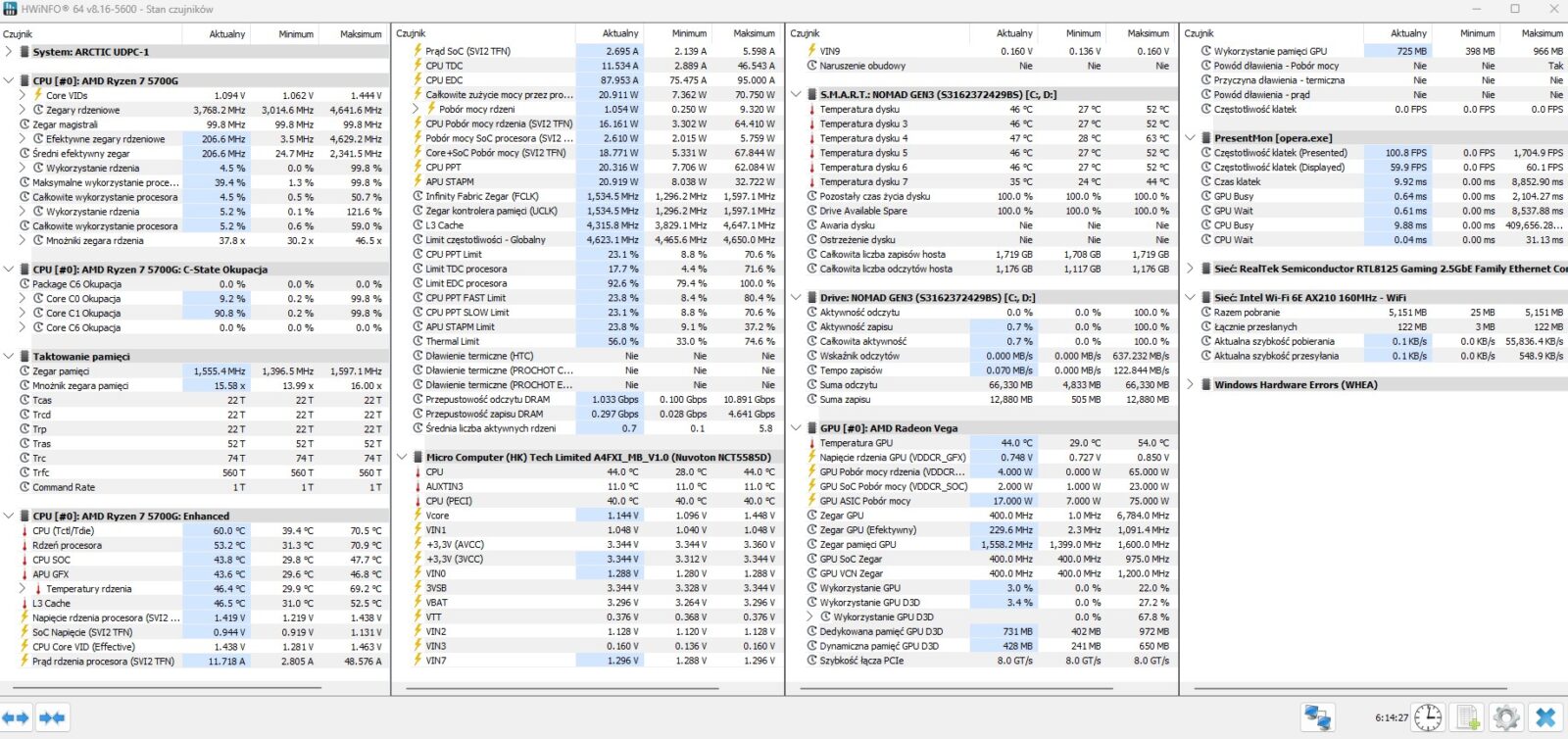Open the remote network monitoring icon
Screen dimensions: 1568x739
click(x=1317, y=717)
